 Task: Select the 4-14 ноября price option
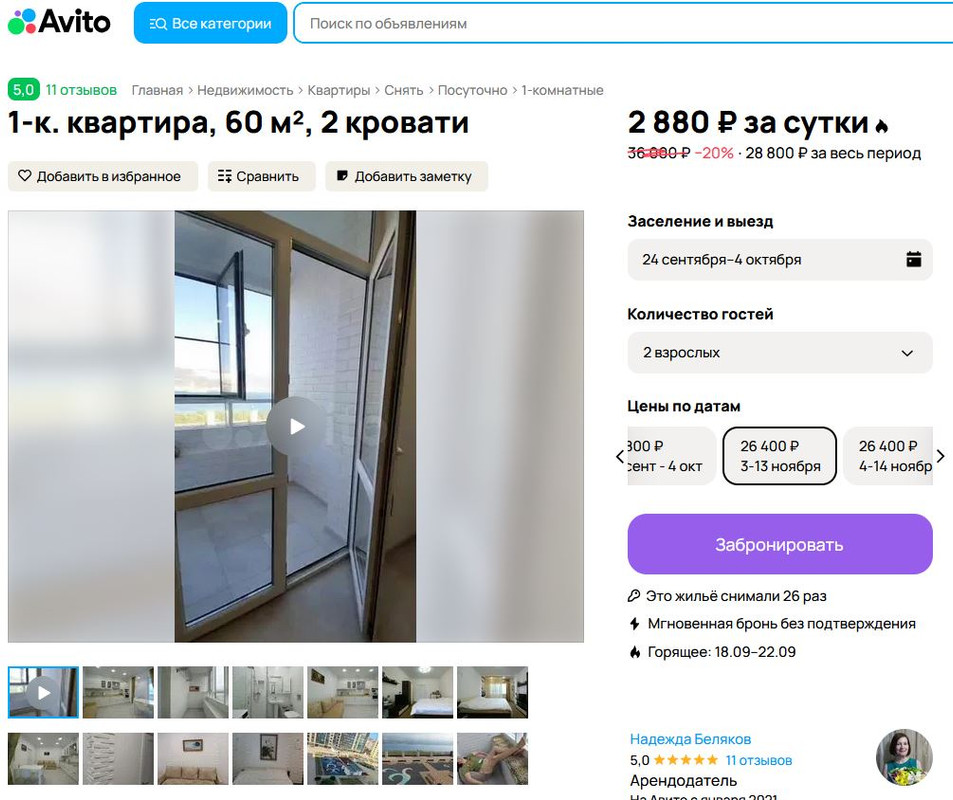coord(888,456)
